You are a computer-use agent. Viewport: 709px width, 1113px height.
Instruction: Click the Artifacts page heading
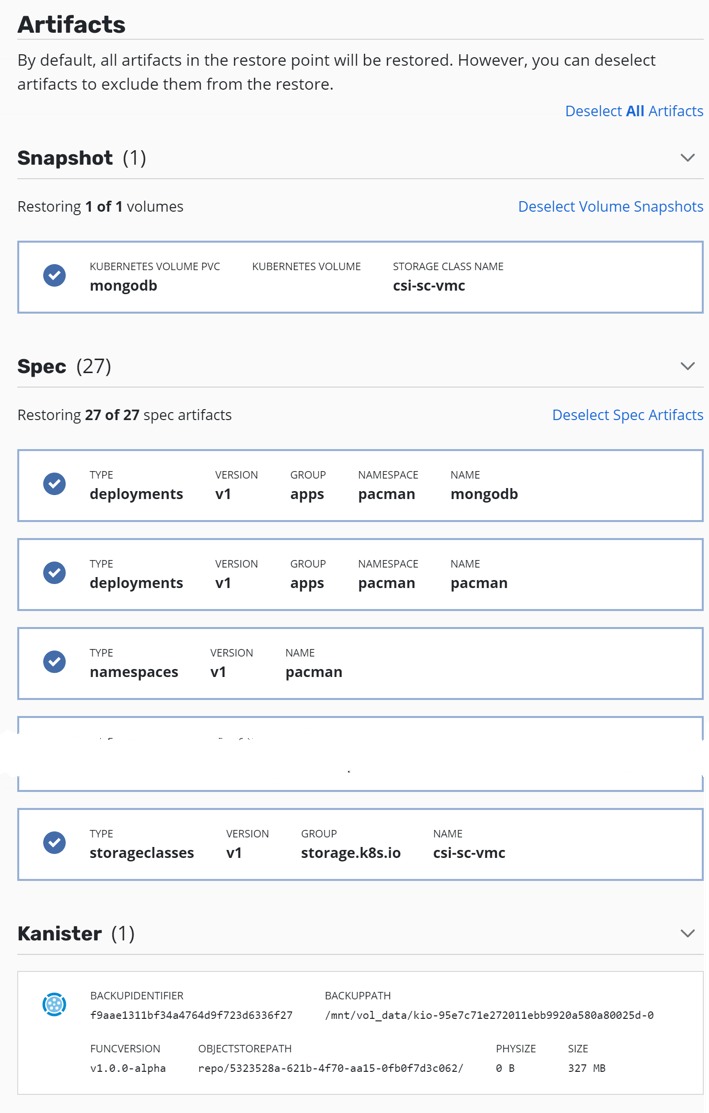(71, 25)
